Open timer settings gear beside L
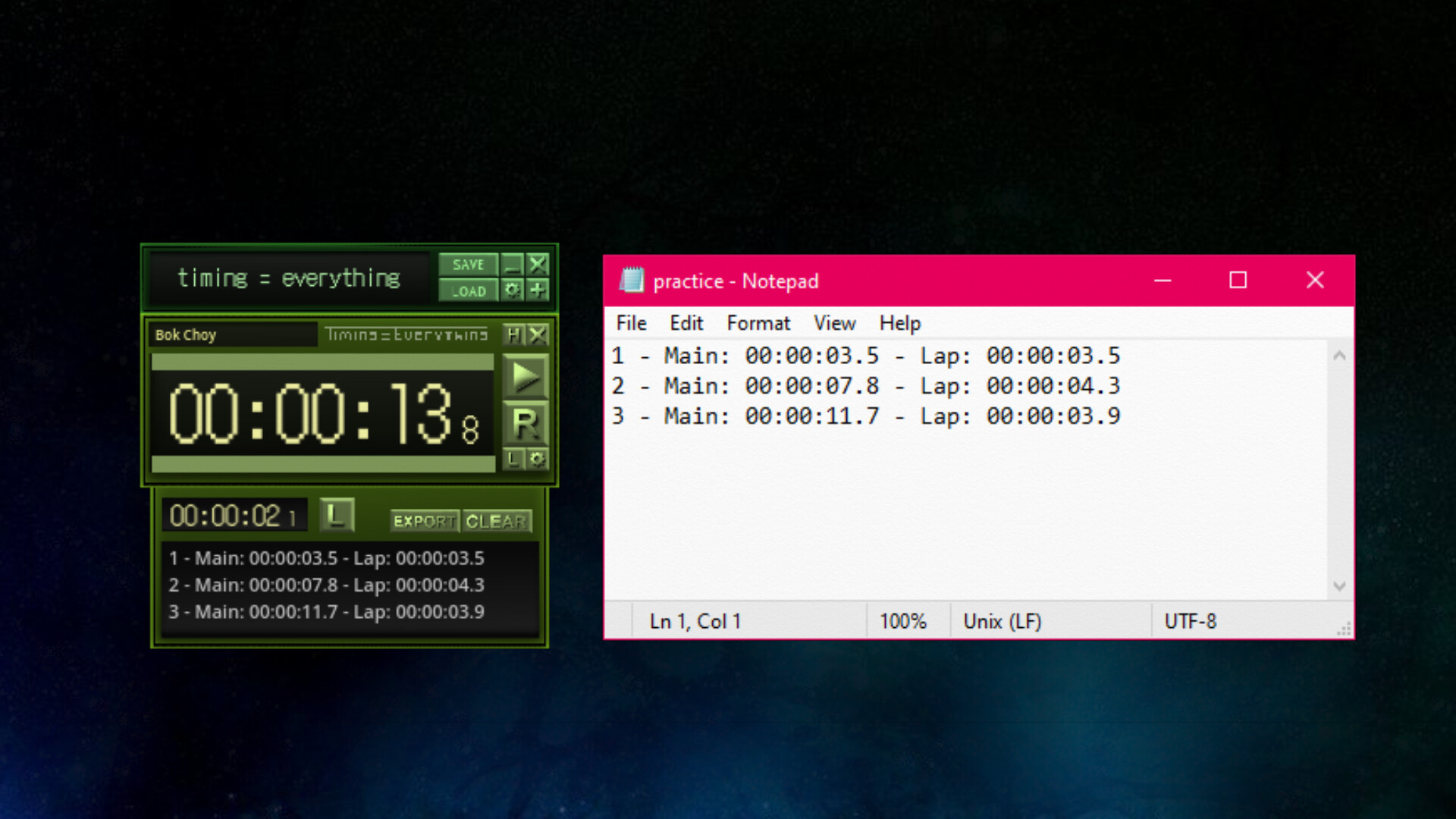 click(x=537, y=459)
